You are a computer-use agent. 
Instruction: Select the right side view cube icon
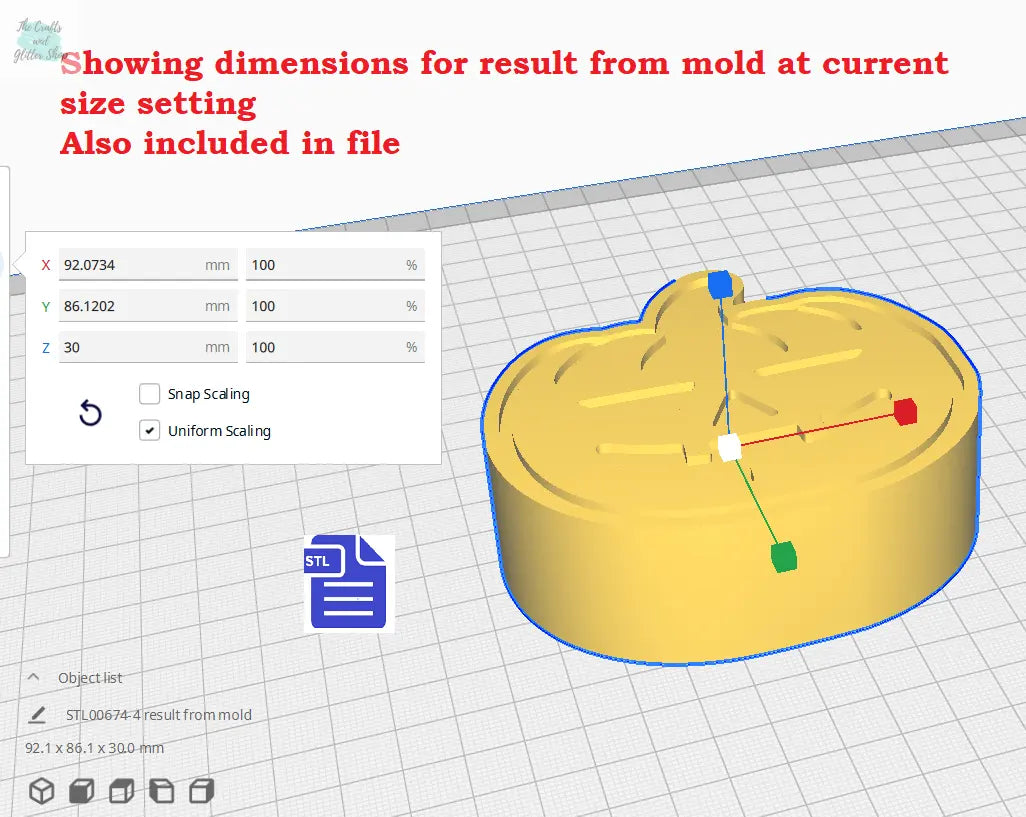click(x=202, y=791)
